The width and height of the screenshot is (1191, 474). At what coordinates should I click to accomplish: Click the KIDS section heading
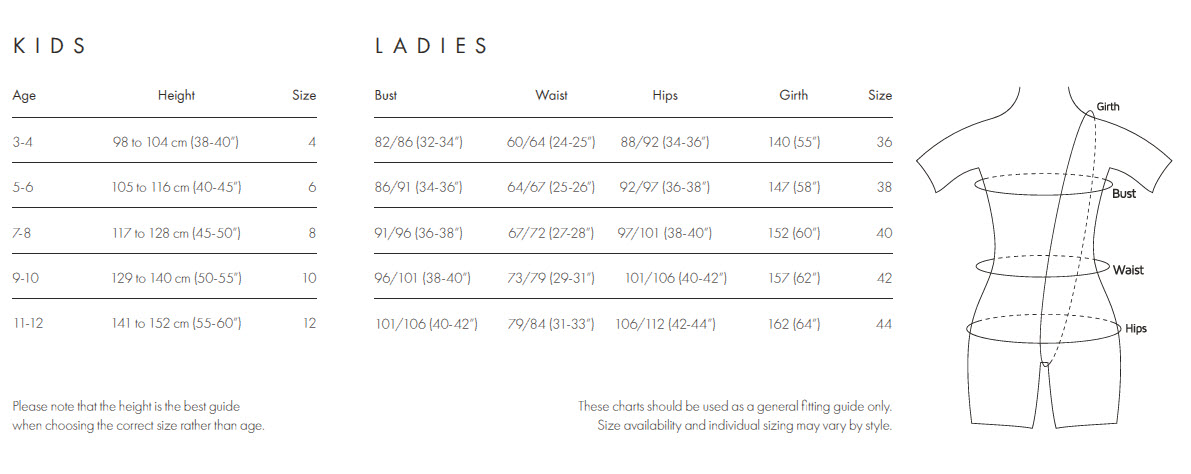(x=49, y=46)
